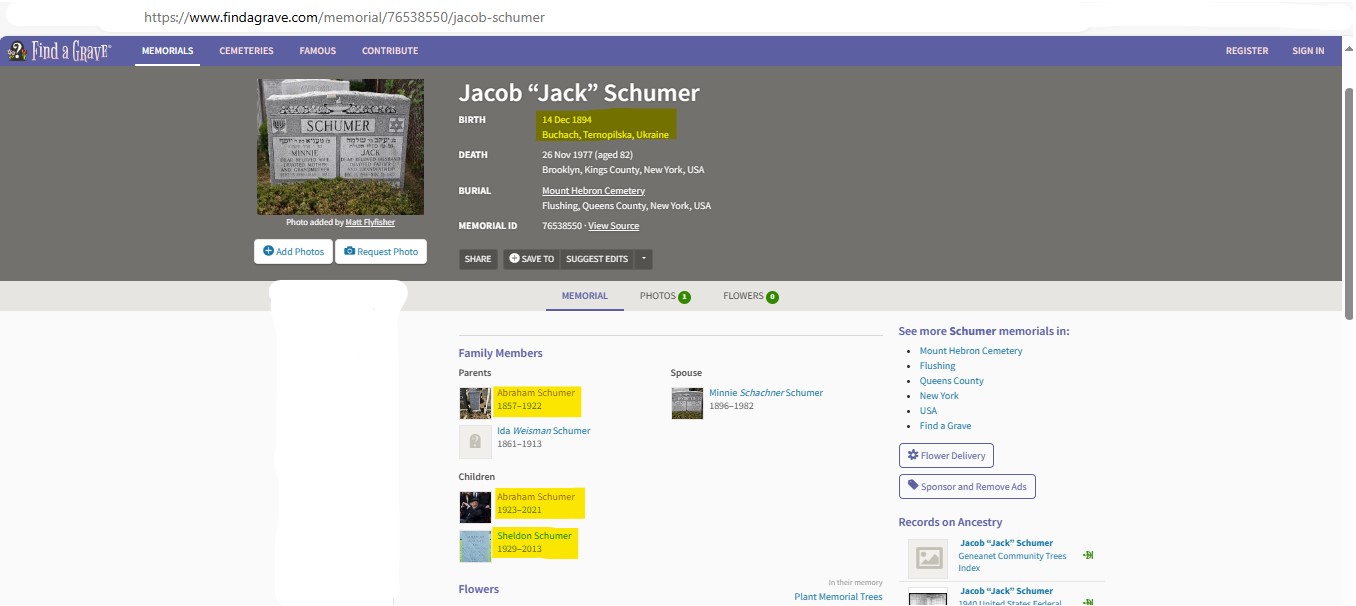Click the arrow icon beside 1940 Federal record
The width and height of the screenshot is (1356, 606).
(x=1088, y=602)
